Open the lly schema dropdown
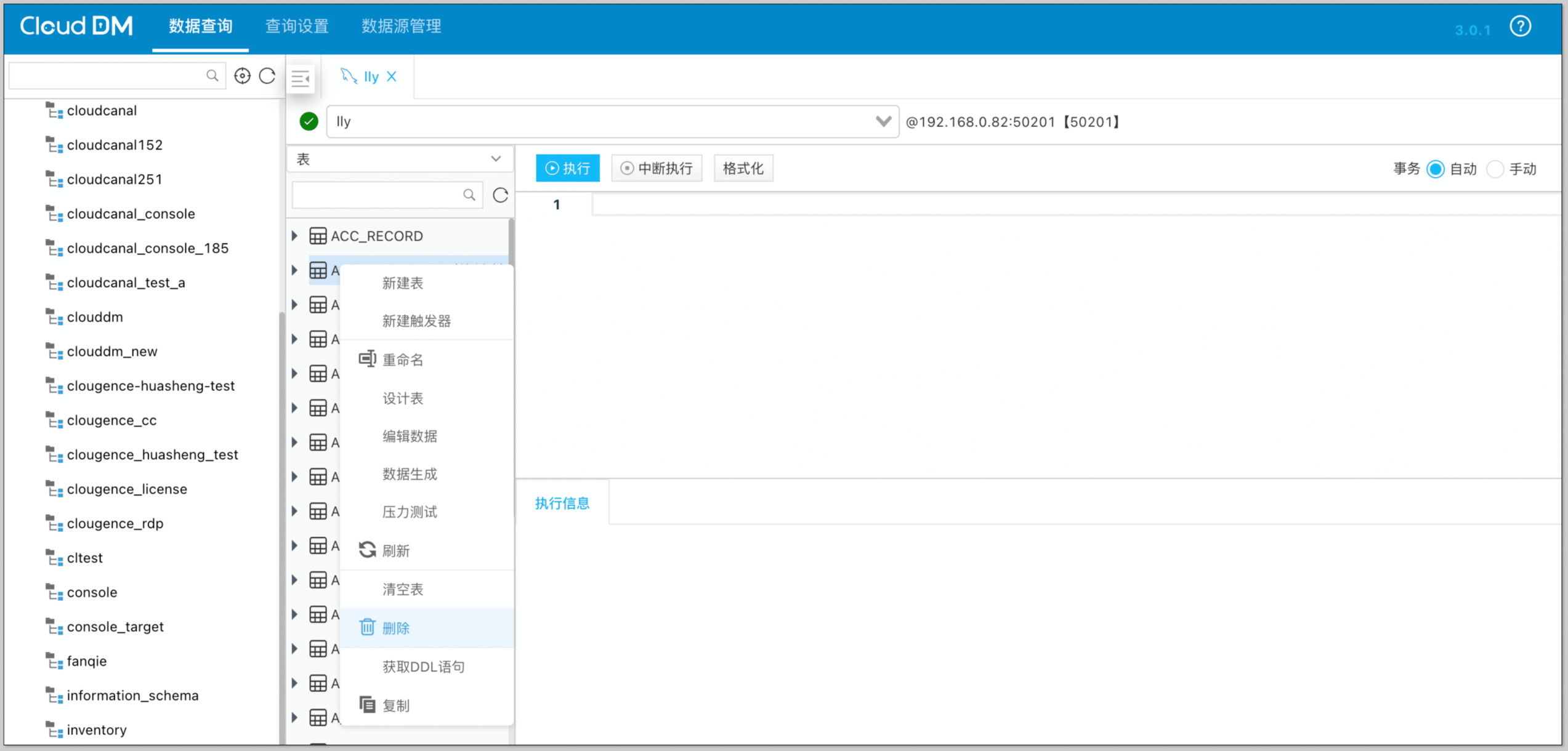The image size is (1568, 751). [x=883, y=121]
